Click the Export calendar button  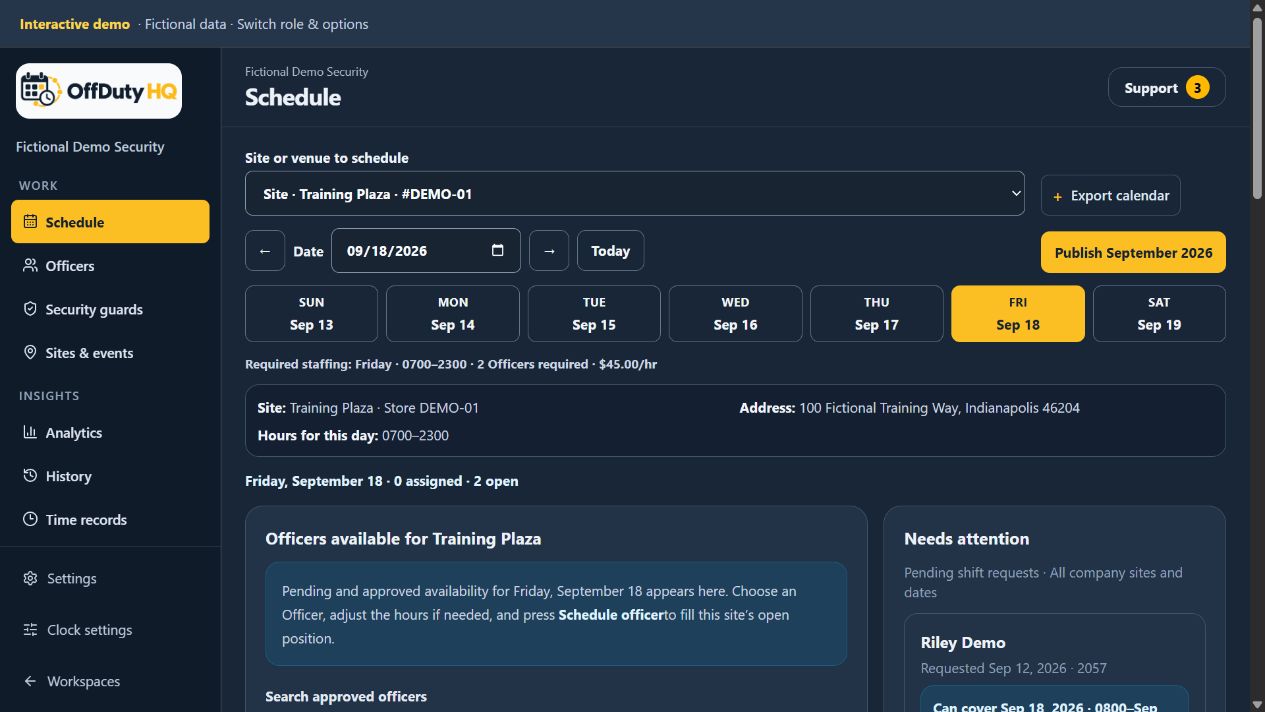(1111, 196)
